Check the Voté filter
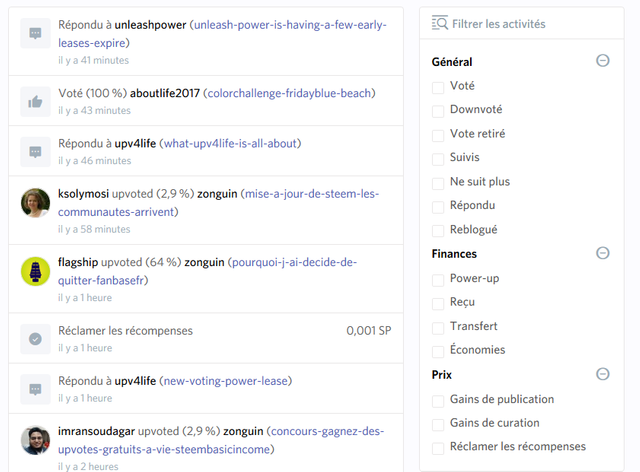Image resolution: width=640 pixels, height=472 pixels. pyautogui.click(x=438, y=88)
